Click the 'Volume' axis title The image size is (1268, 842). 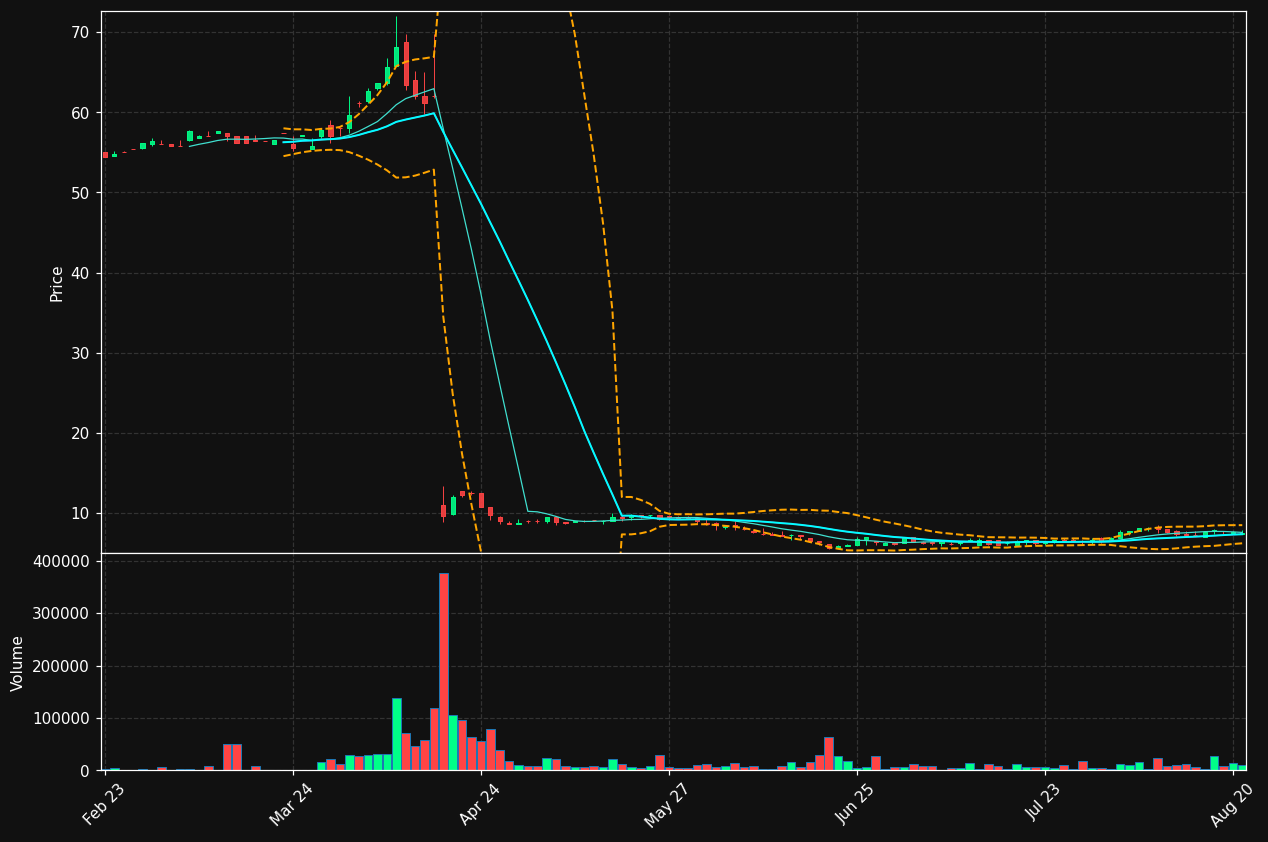[x=18, y=663]
